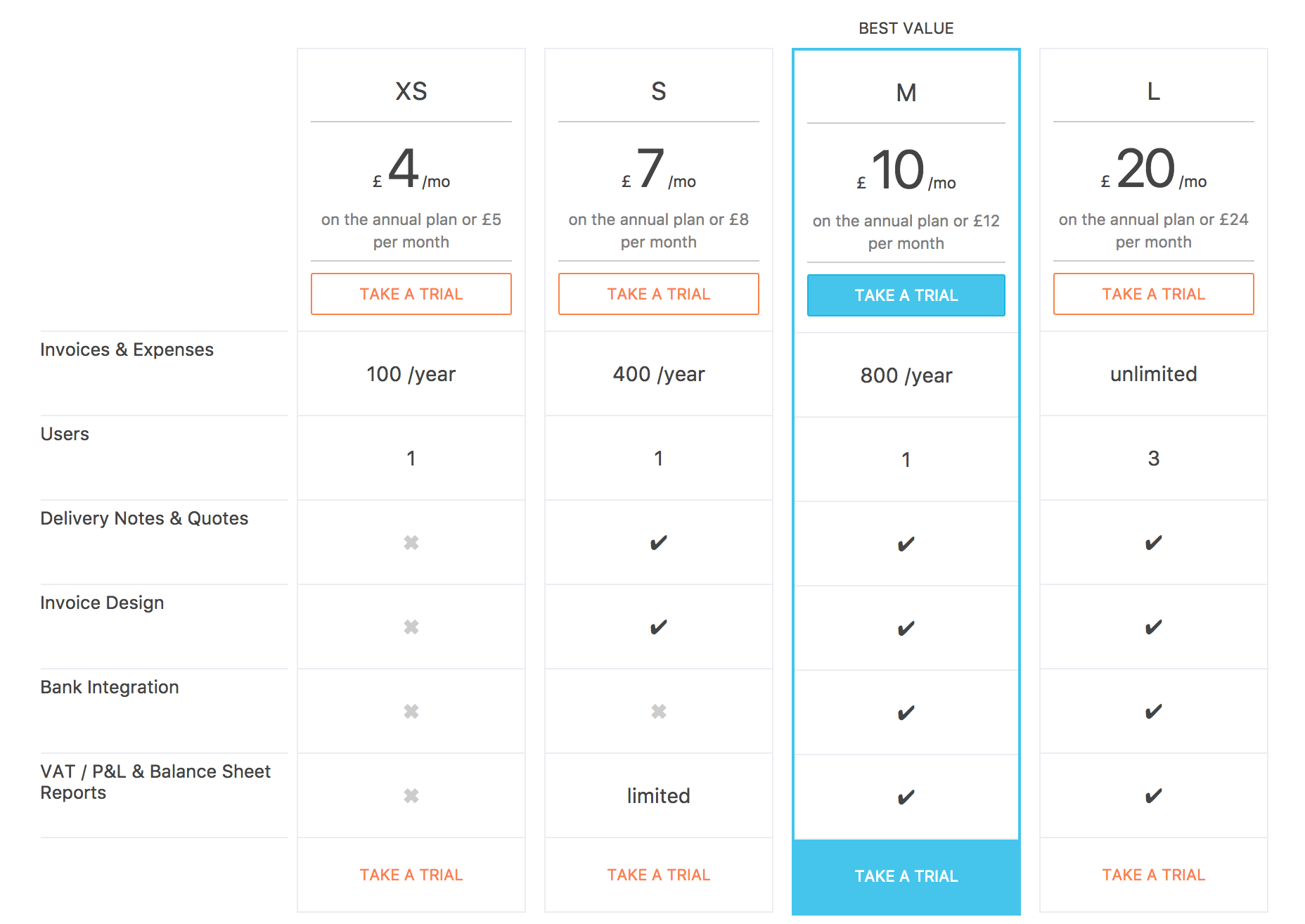The image size is (1305, 924).
Task: Click the top TAKE A TRIAL button under S
Action: pyautogui.click(x=659, y=294)
